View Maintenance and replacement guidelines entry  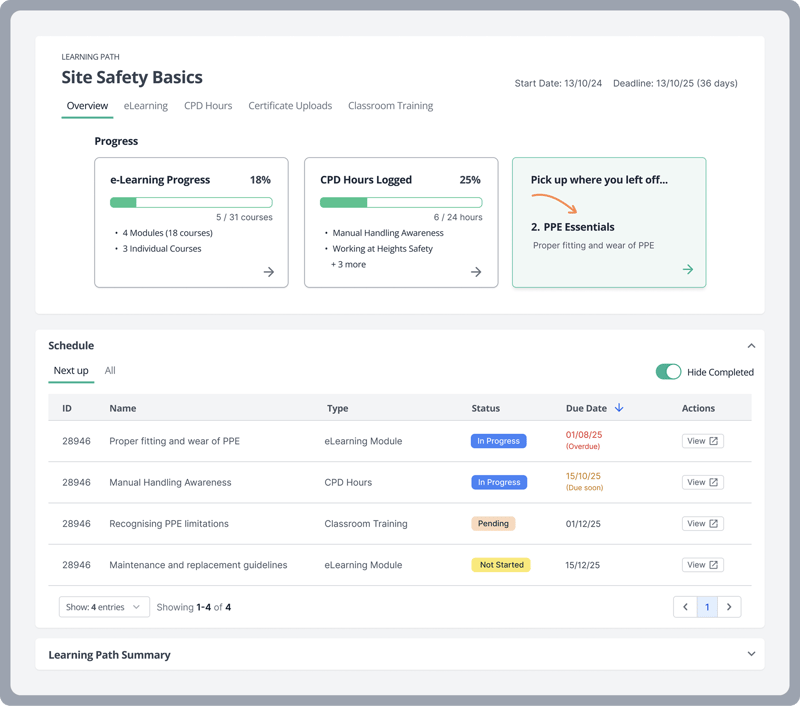702,565
